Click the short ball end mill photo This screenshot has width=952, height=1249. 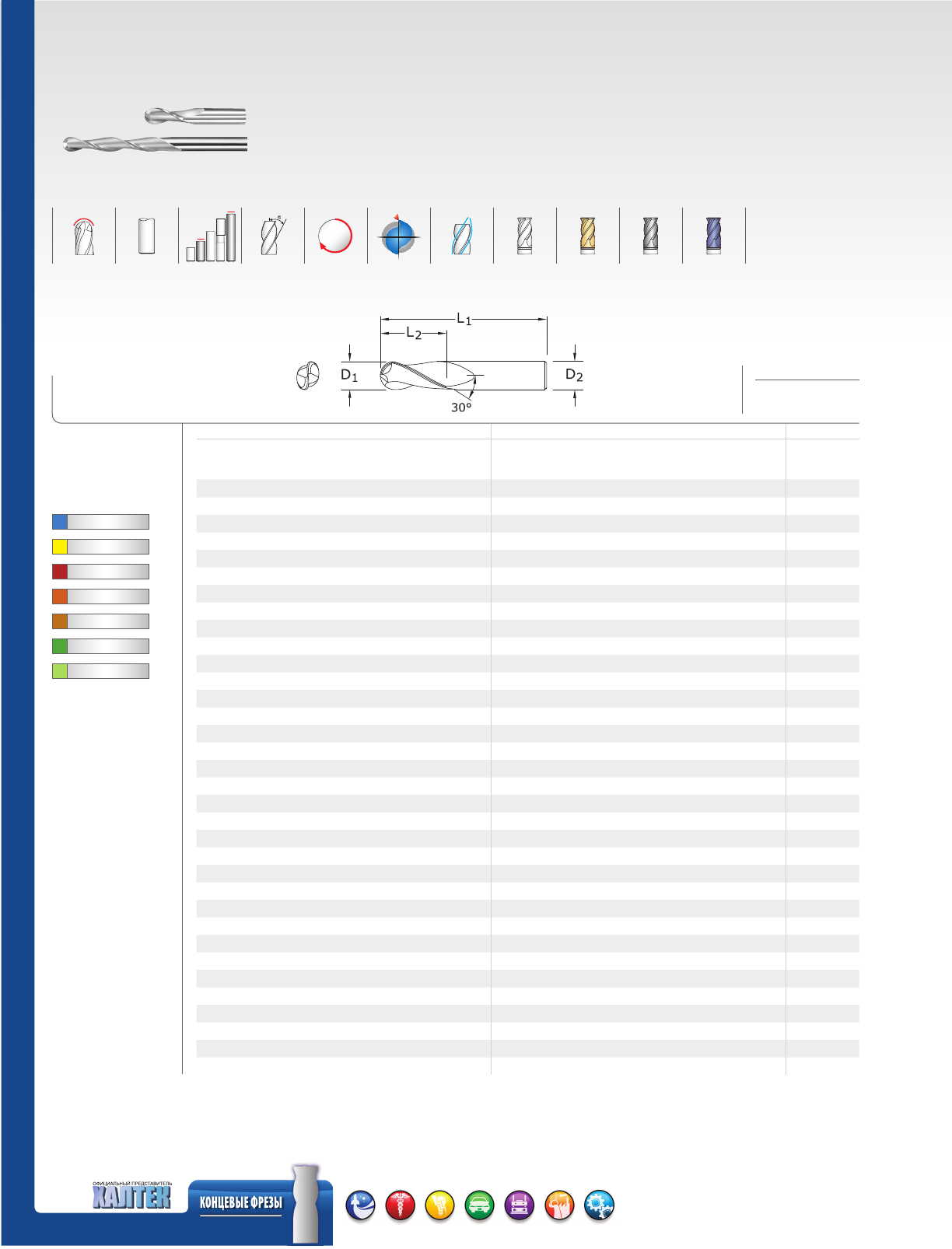coord(195,117)
